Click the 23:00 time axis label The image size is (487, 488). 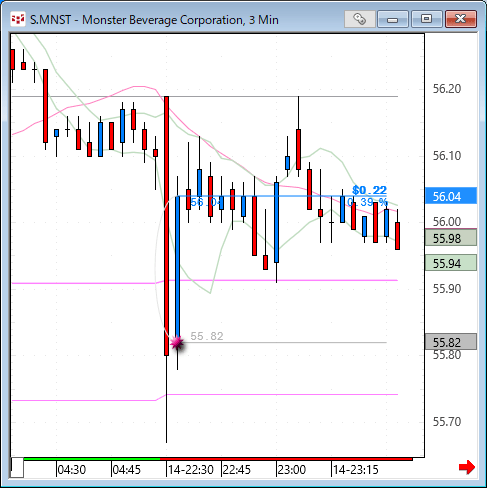point(292,470)
